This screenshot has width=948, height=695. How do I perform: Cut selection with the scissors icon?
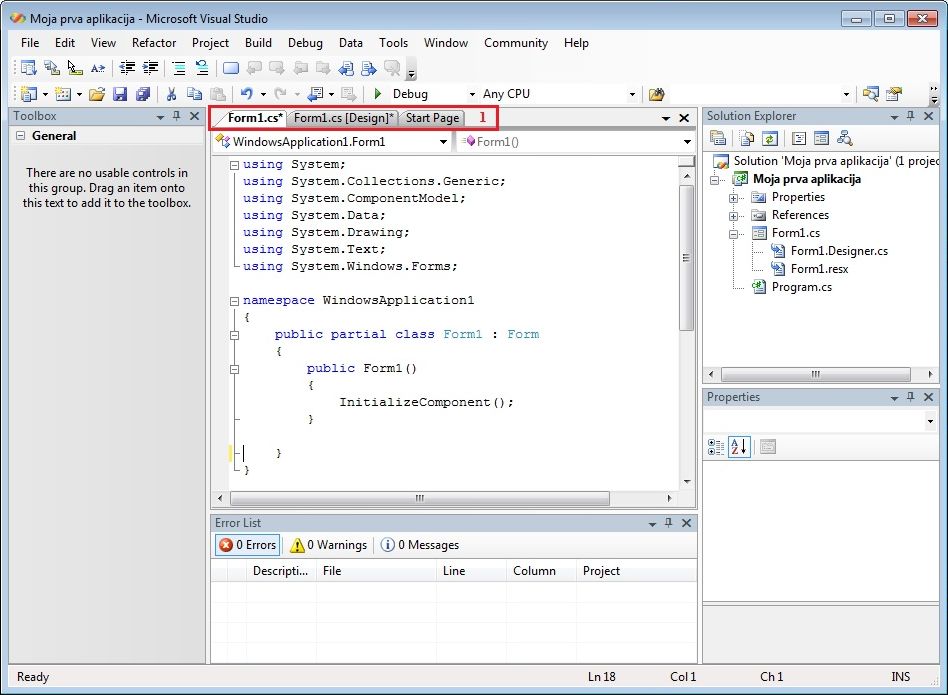[171, 94]
